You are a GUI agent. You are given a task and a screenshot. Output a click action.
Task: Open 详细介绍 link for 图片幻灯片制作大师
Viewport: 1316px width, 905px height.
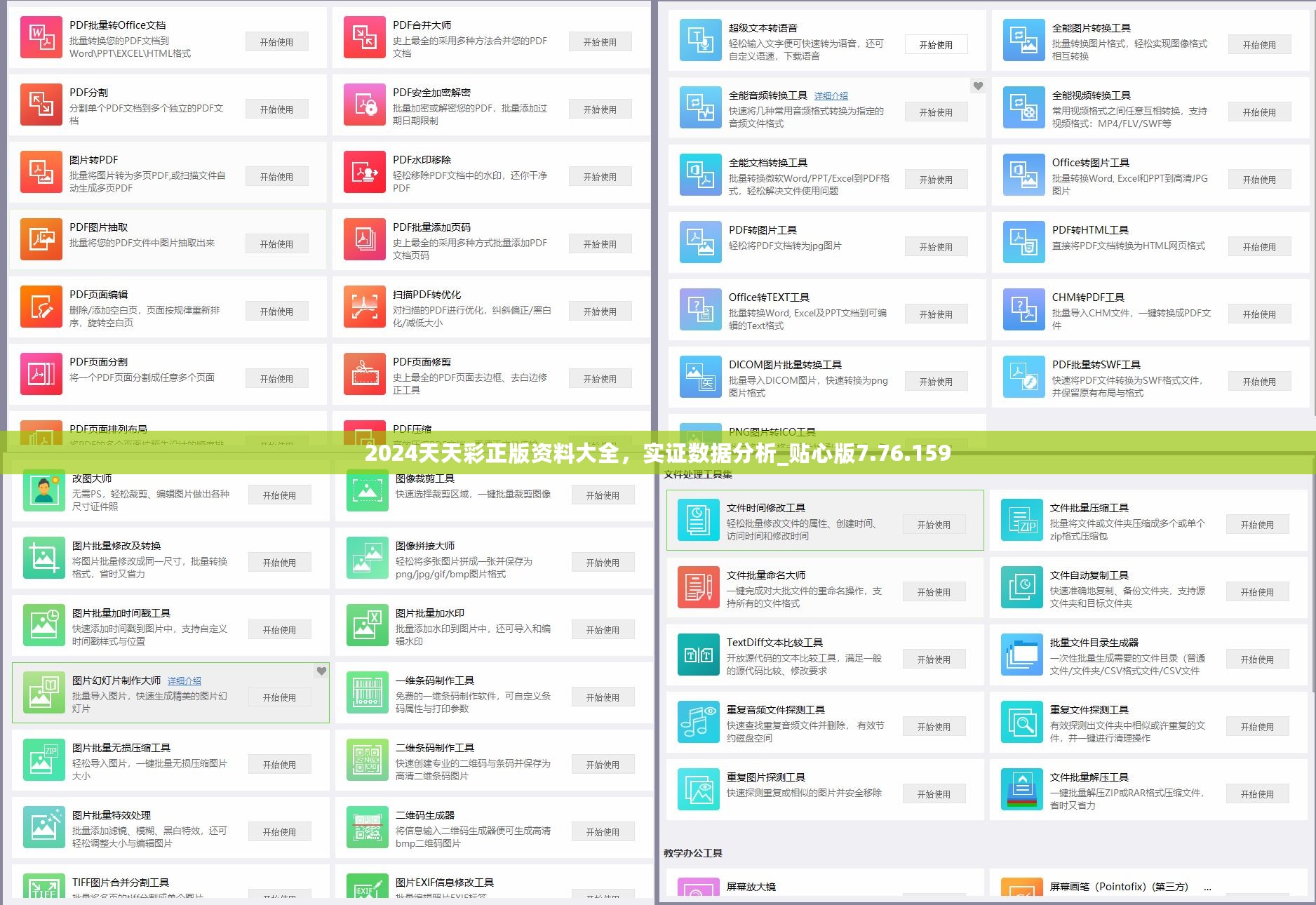coord(184,681)
